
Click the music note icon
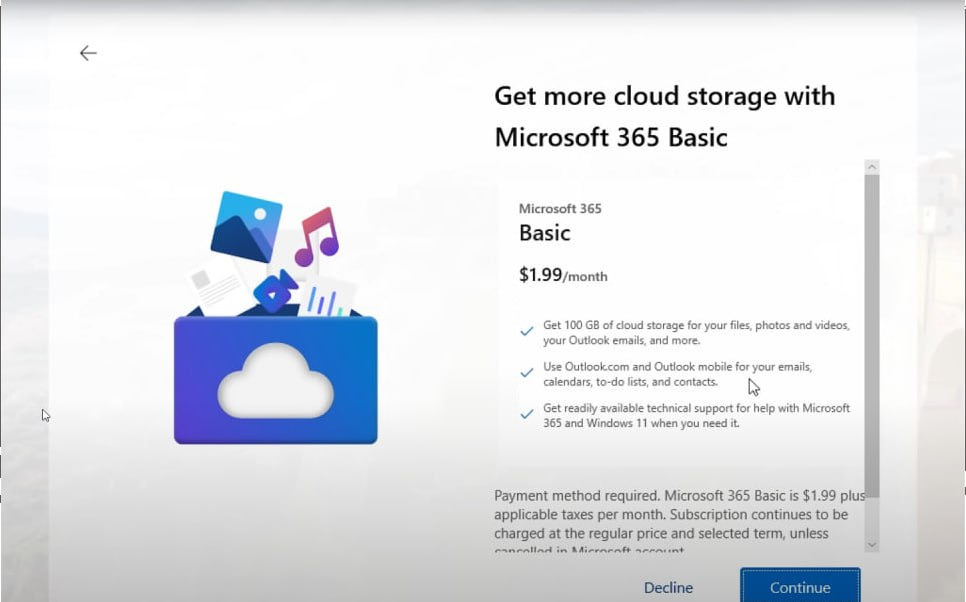(317, 237)
